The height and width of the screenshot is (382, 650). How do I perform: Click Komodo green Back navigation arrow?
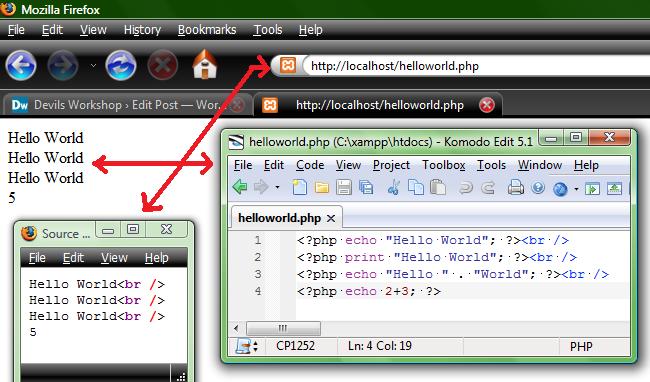[x=240, y=187]
